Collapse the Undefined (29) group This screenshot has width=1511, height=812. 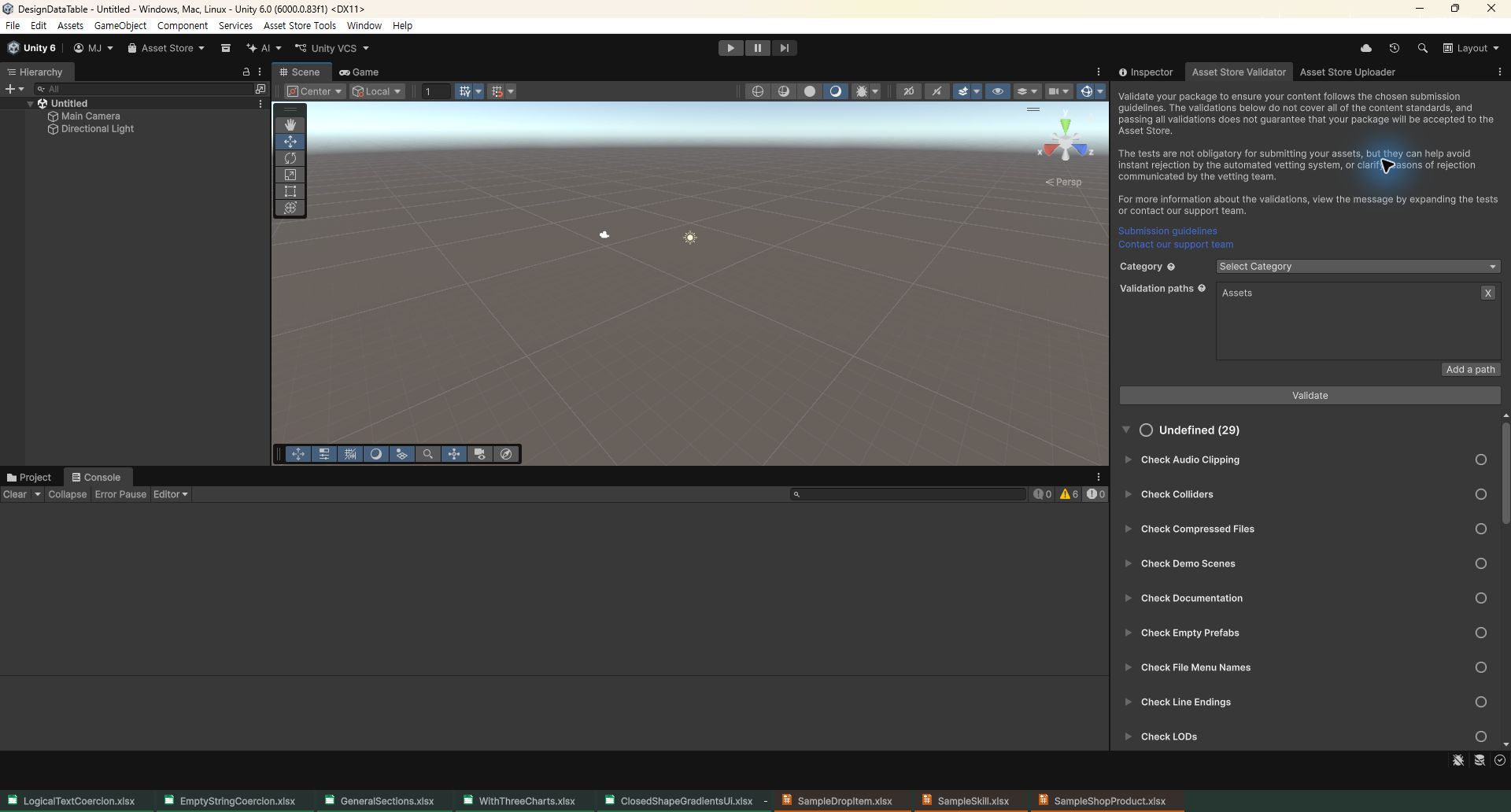pos(1126,430)
